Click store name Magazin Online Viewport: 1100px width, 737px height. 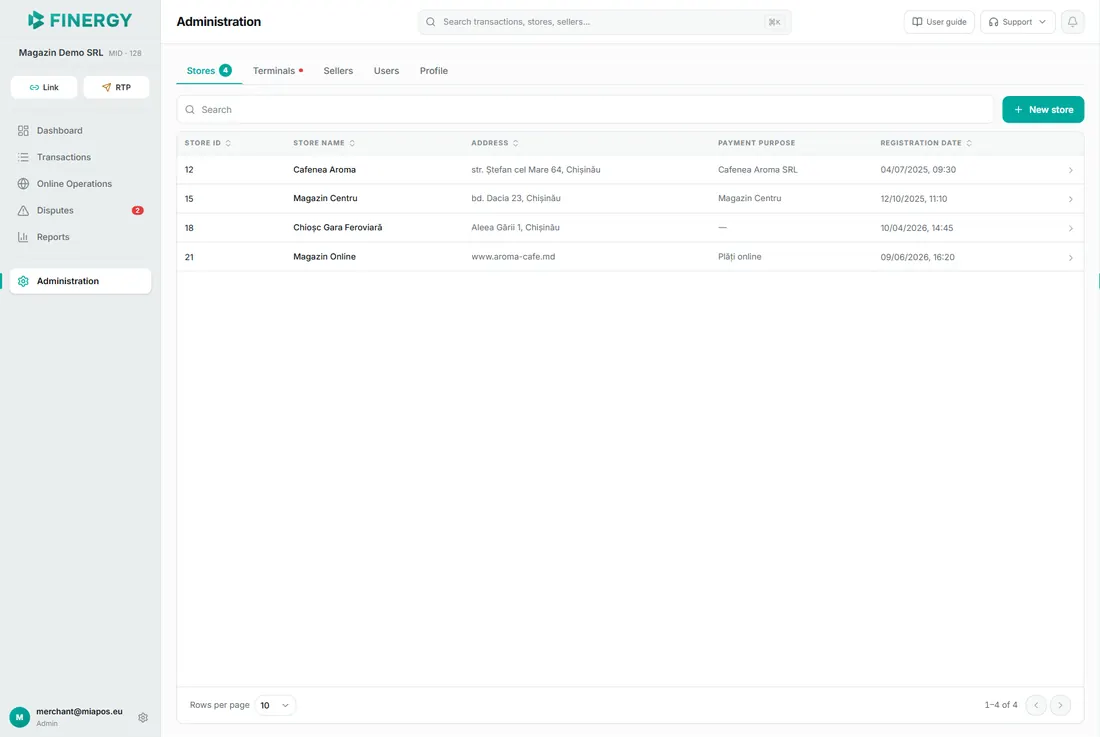point(324,257)
